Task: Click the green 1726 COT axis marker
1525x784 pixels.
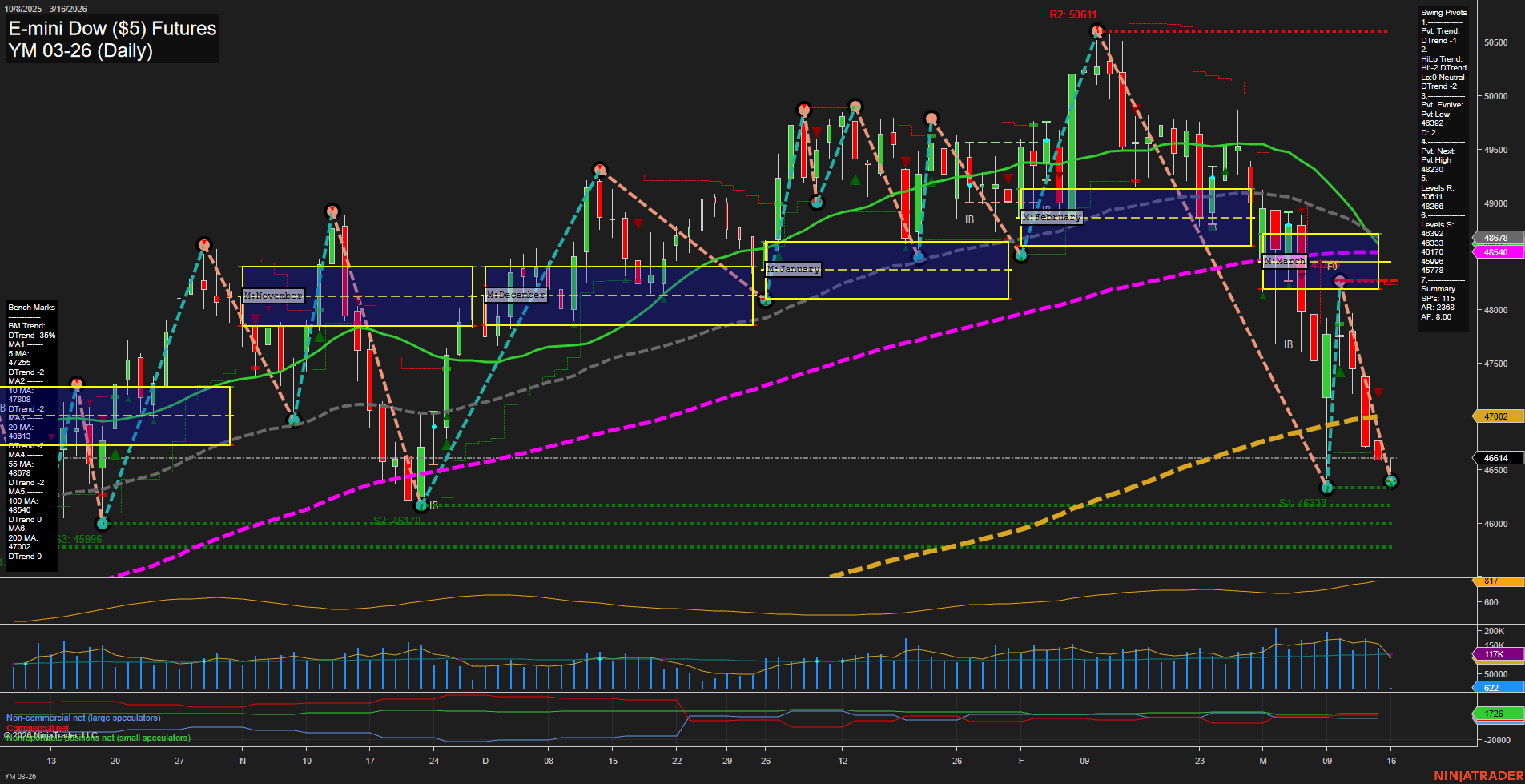Action: click(1495, 713)
